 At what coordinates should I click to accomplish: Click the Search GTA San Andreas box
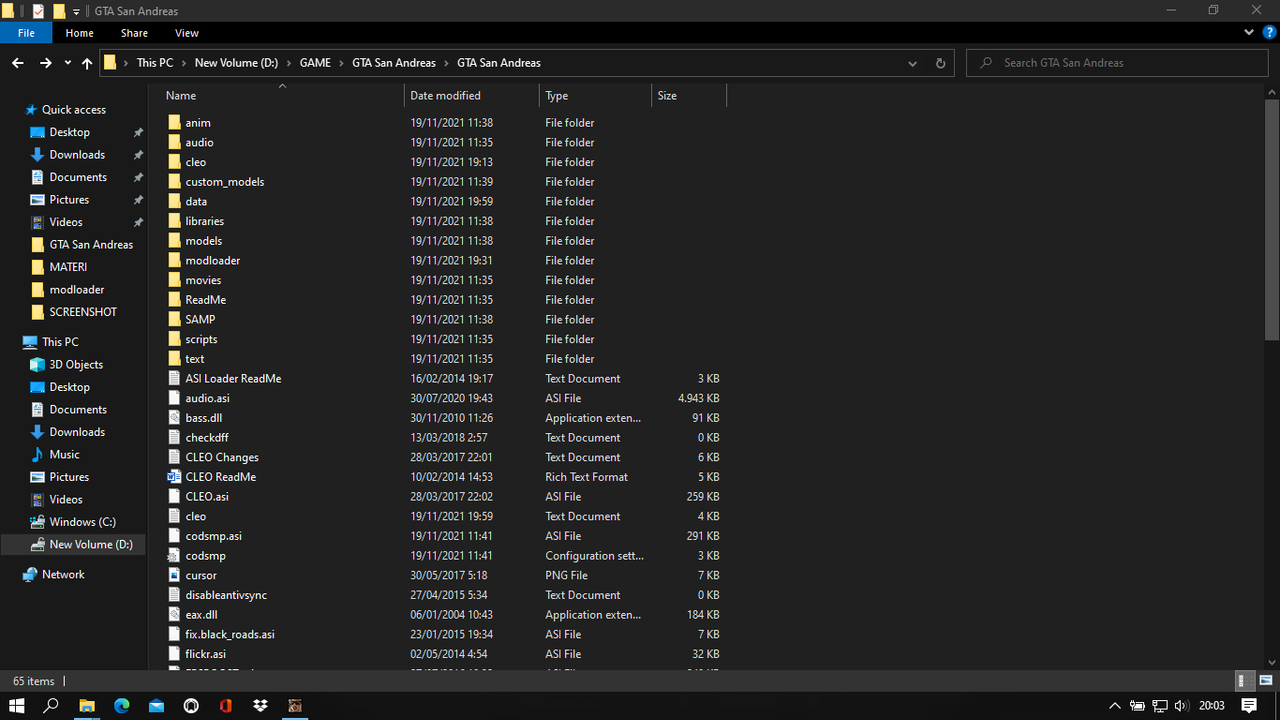[x=1116, y=63]
